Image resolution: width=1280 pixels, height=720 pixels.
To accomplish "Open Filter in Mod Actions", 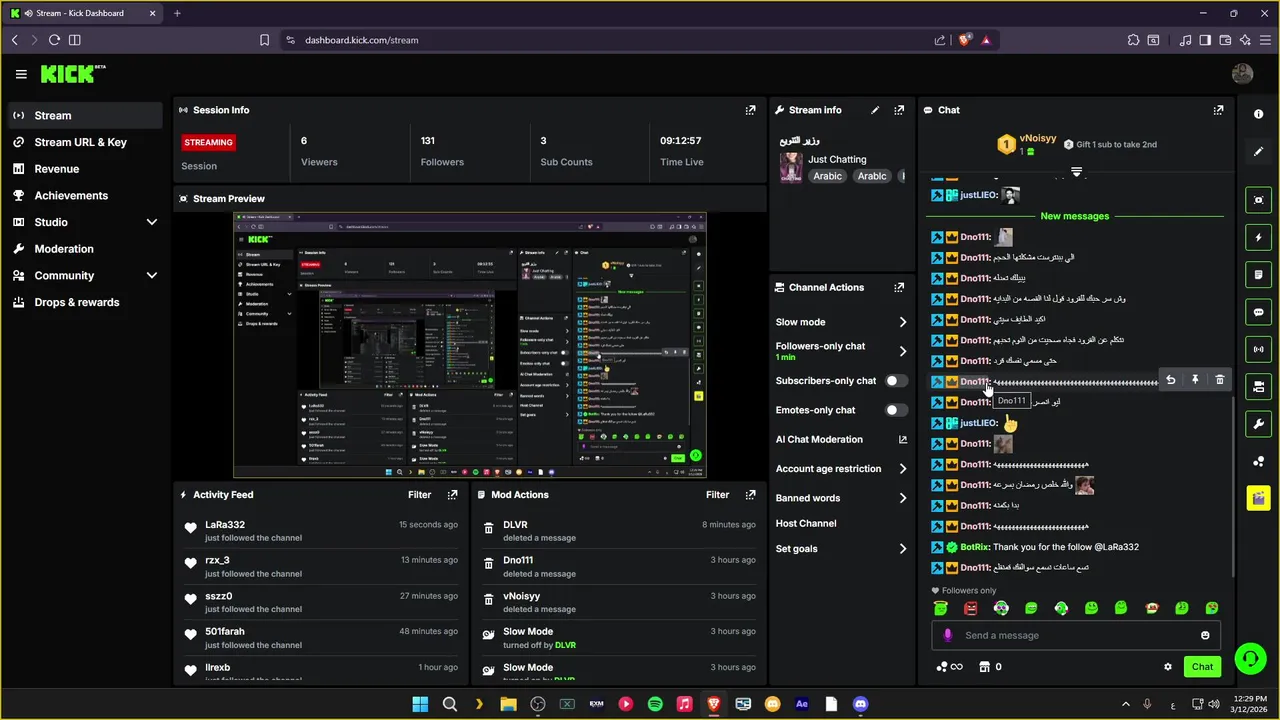I will [717, 494].
